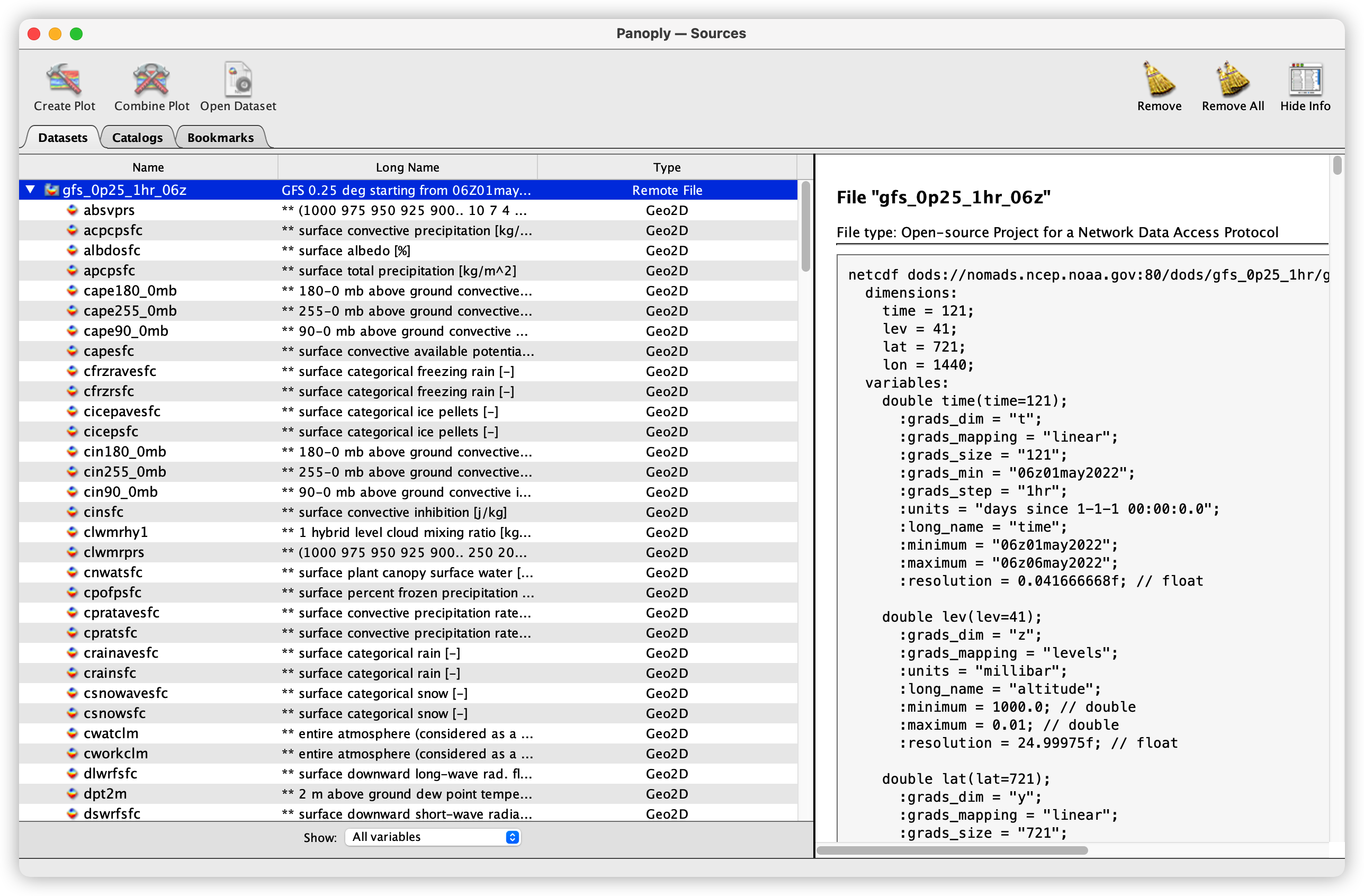This screenshot has height=896, width=1364.
Task: Collapse the gfs_0p25_1hr_06z dataset tree
Action: click(31, 189)
